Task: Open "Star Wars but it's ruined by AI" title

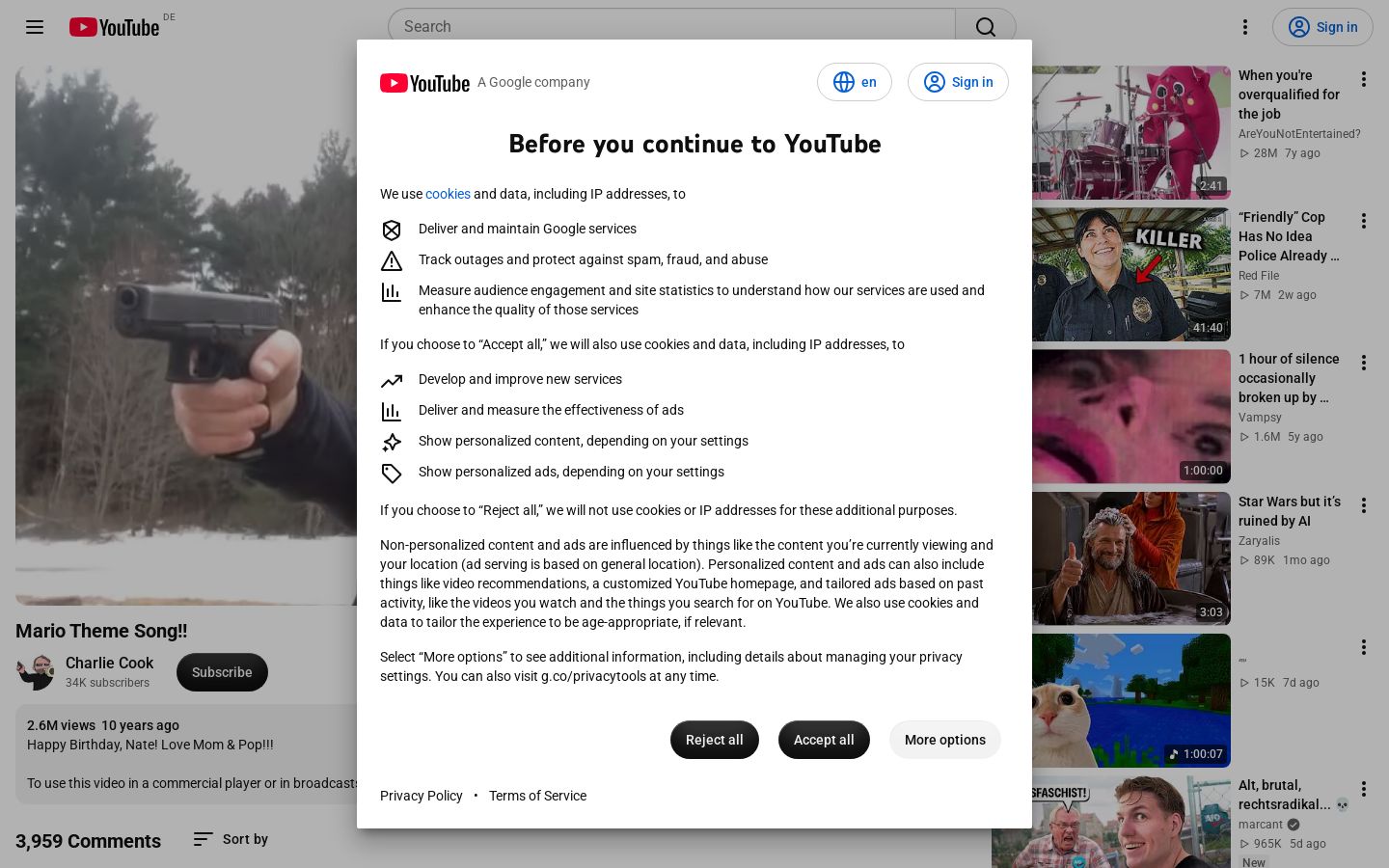Action: [1290, 511]
